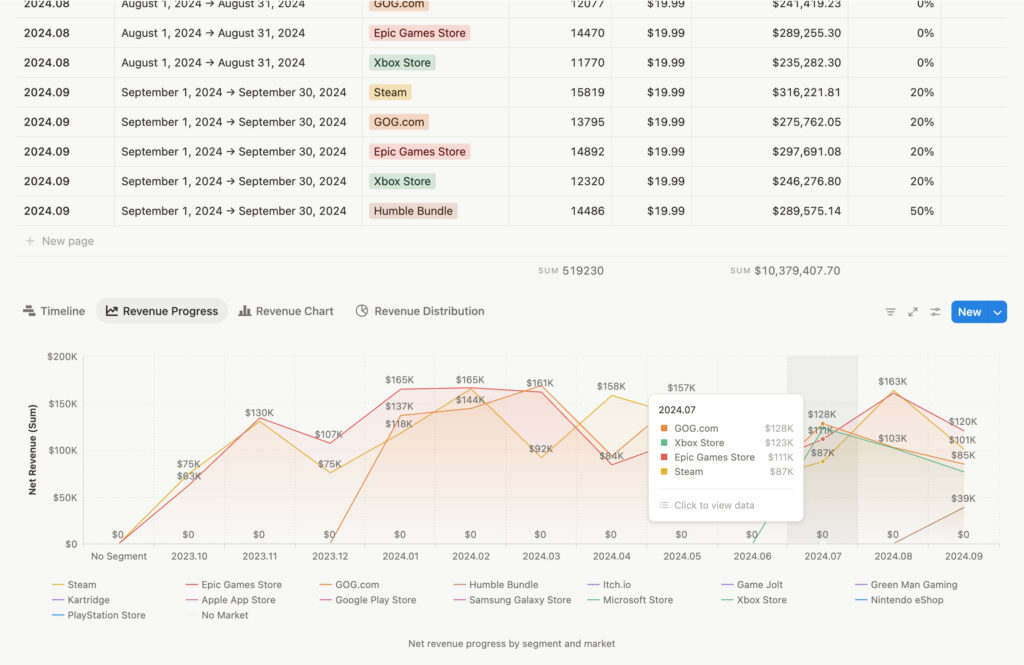Toggle the Microsoft Store legend entry

(630, 600)
